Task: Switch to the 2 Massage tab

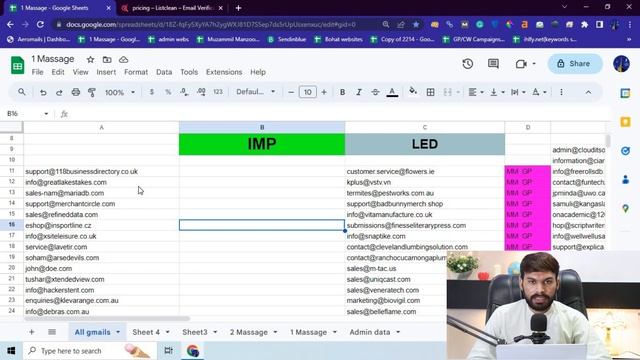Action: pos(249,332)
